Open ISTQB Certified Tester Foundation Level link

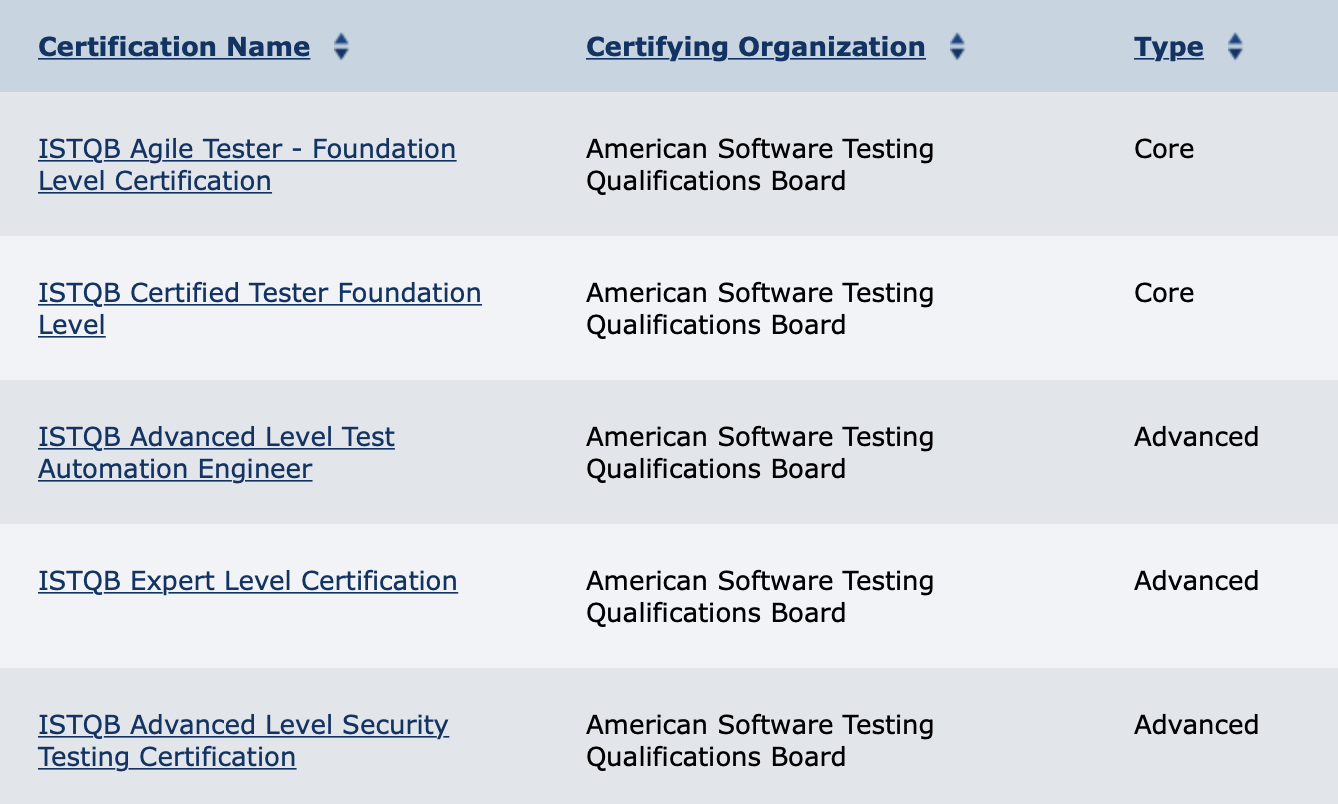tap(260, 309)
